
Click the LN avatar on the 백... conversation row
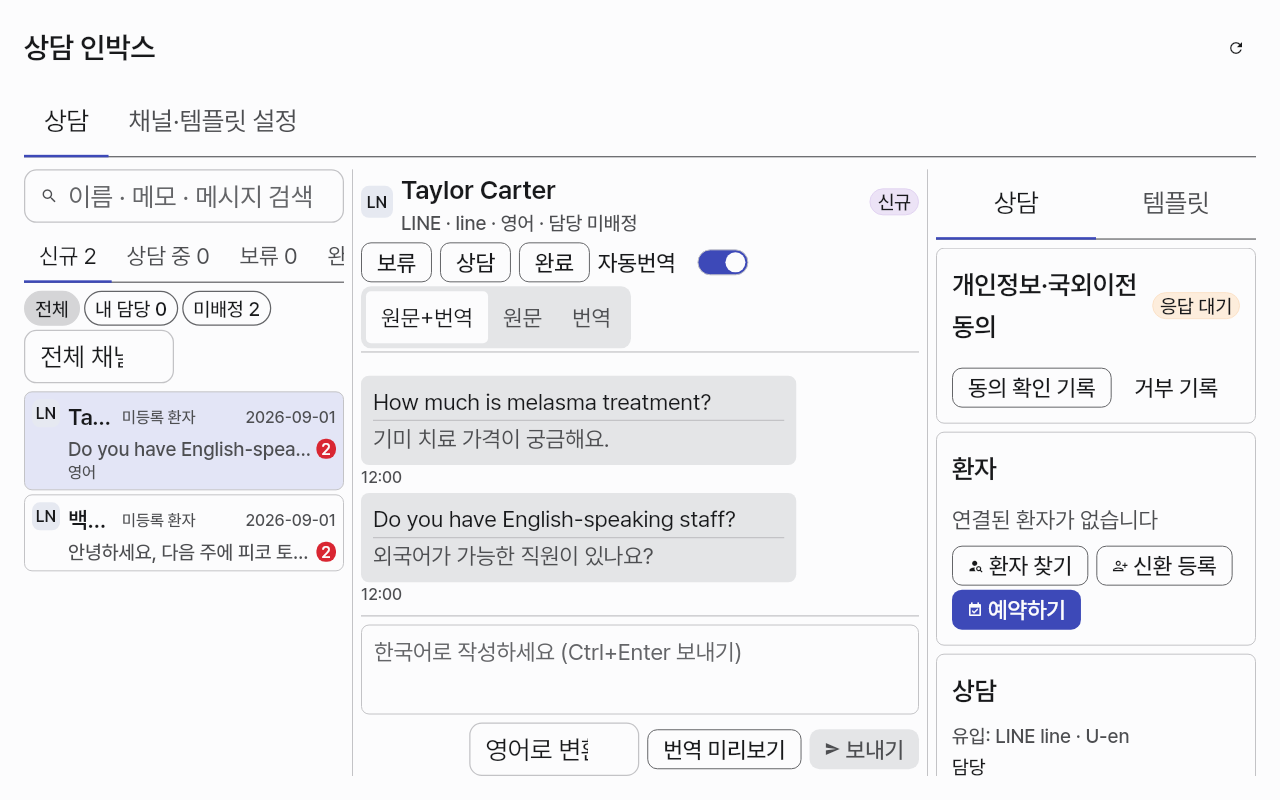point(46,516)
